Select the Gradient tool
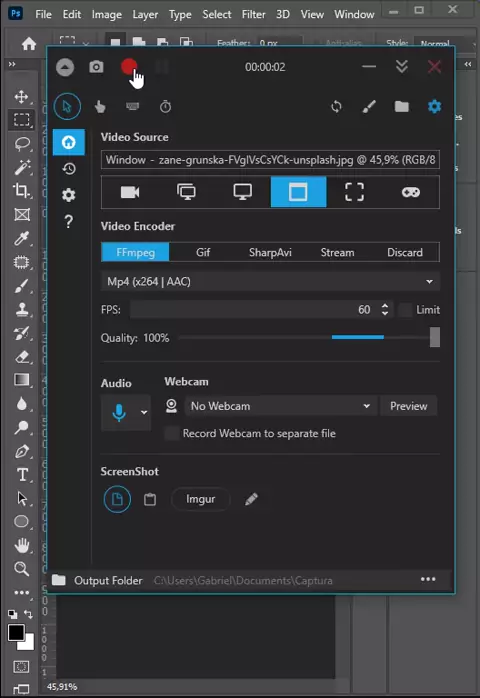Screen dimensions: 480x698 (21, 380)
